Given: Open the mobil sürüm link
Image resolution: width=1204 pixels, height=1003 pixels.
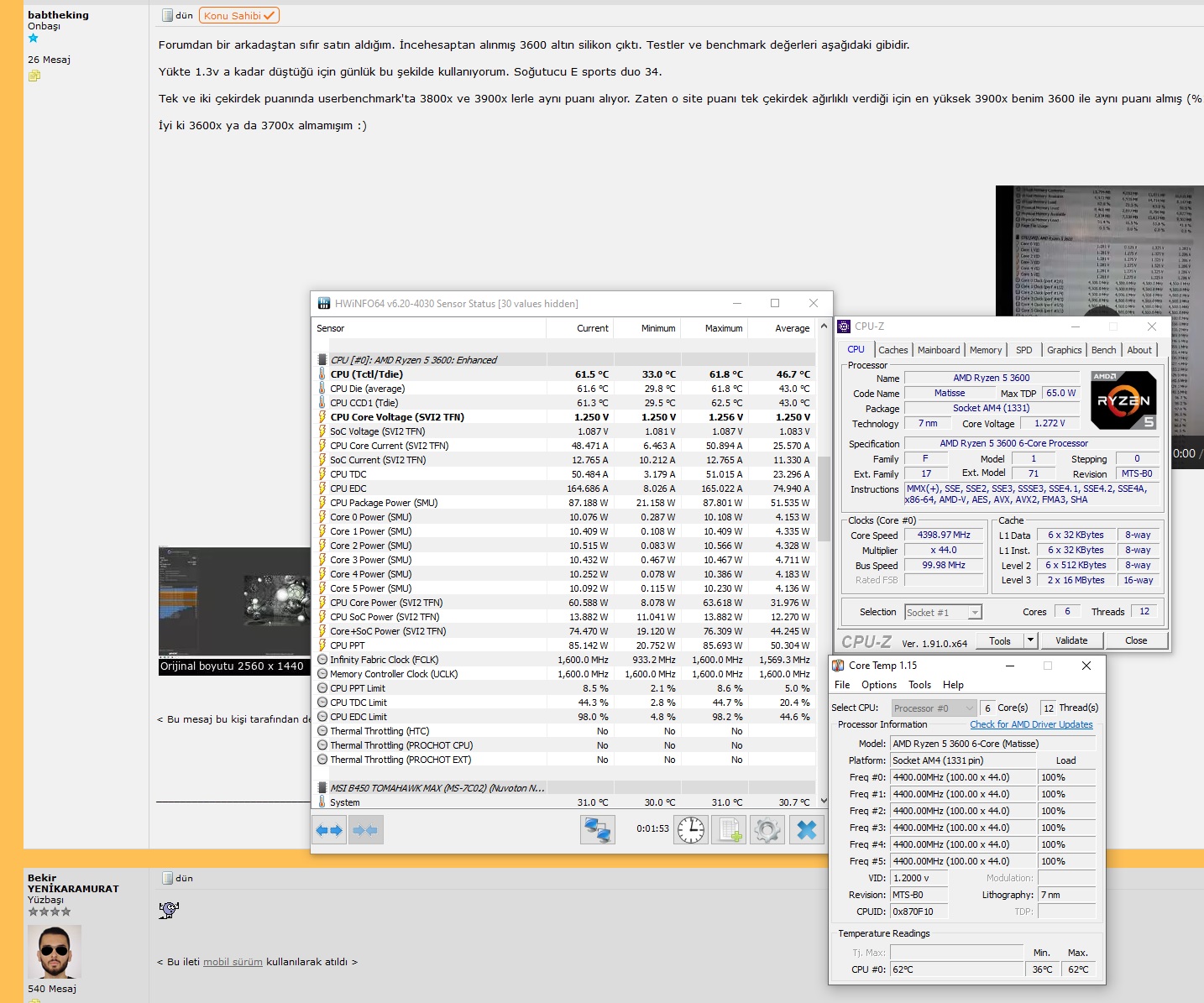Looking at the screenshot, I should [233, 962].
